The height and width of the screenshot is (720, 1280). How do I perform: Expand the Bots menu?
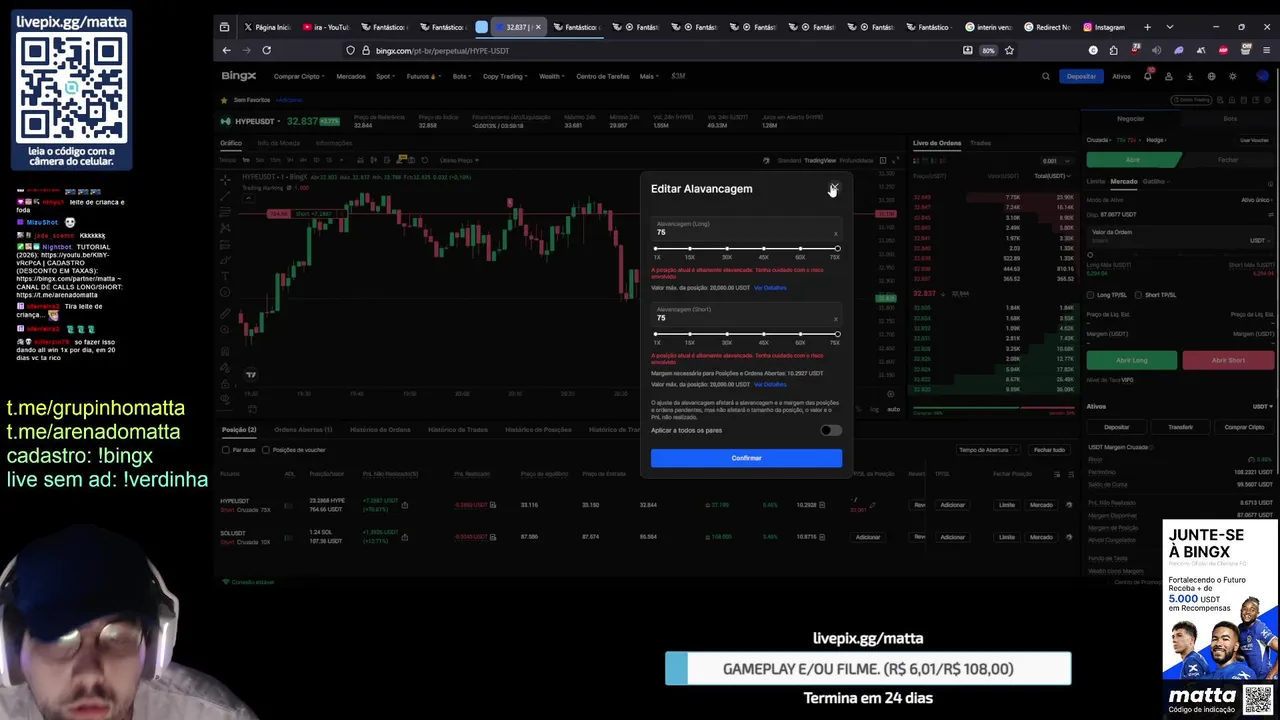pos(462,76)
